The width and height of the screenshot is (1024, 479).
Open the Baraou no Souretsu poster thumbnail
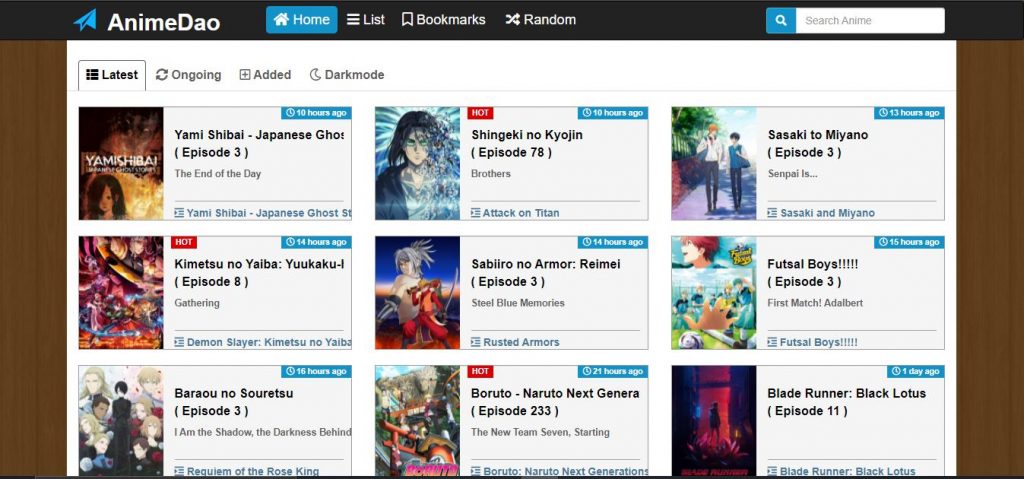coord(121,421)
